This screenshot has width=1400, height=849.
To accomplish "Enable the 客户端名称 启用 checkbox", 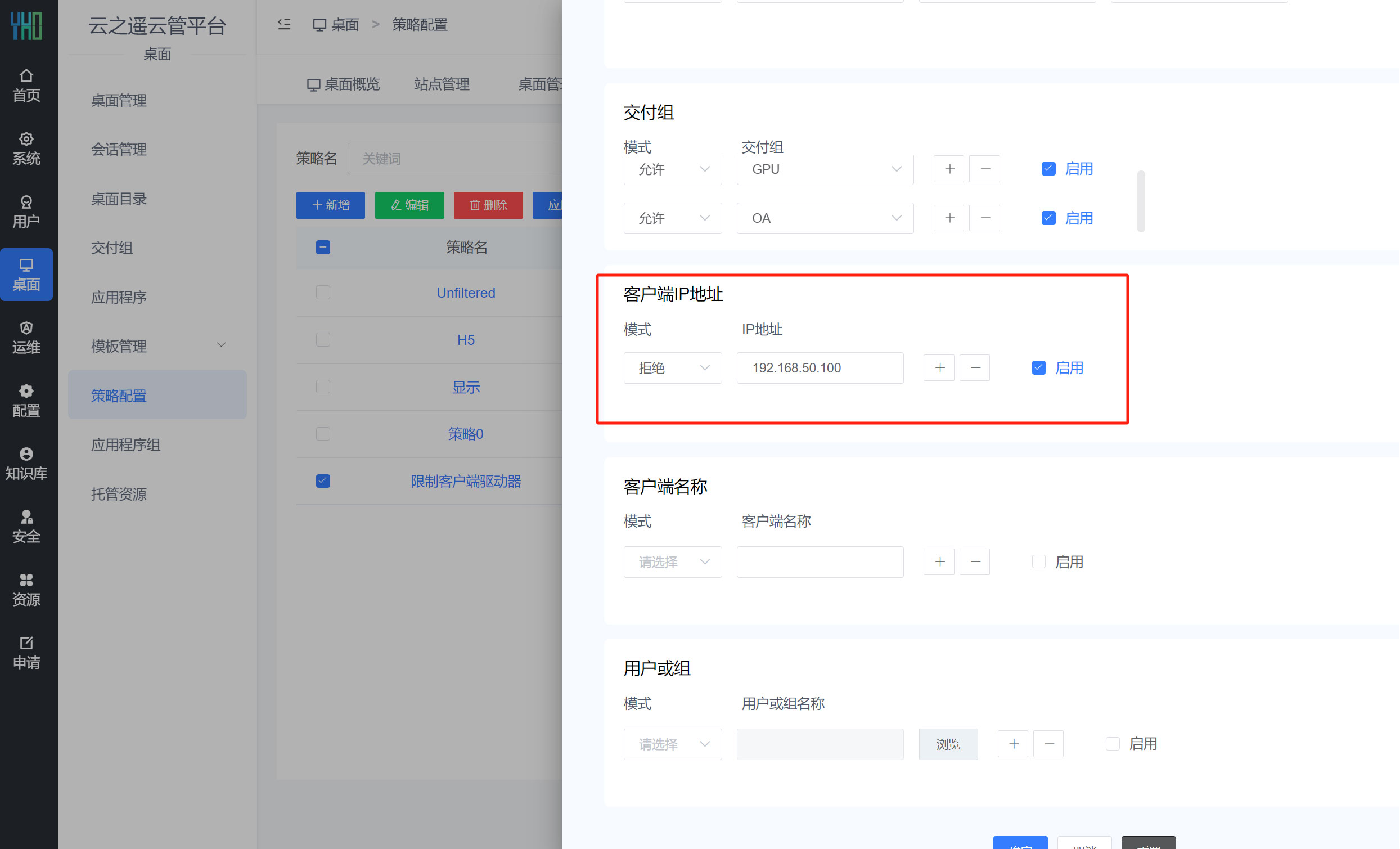I will (1039, 562).
